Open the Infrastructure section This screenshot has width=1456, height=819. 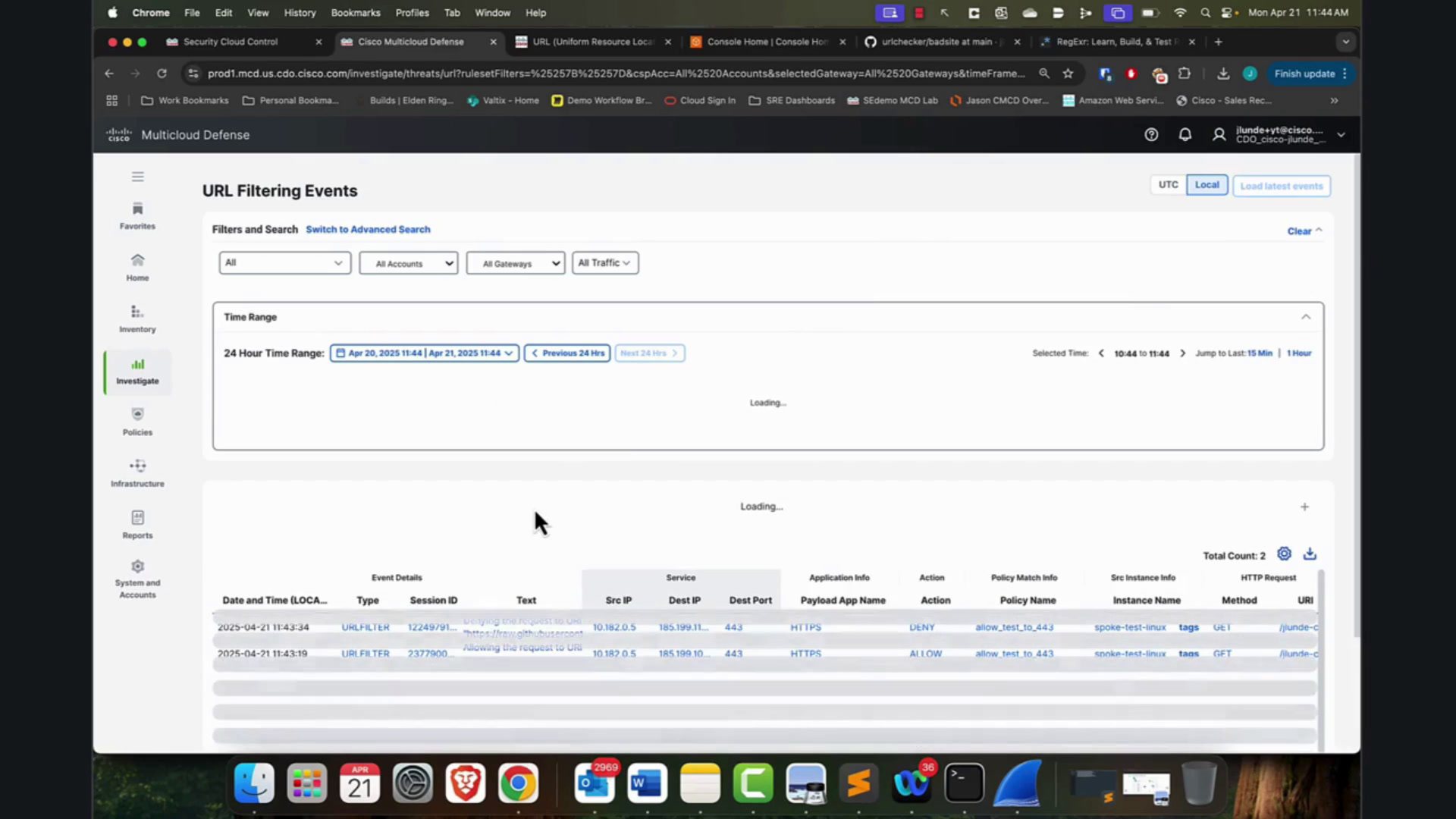137,474
